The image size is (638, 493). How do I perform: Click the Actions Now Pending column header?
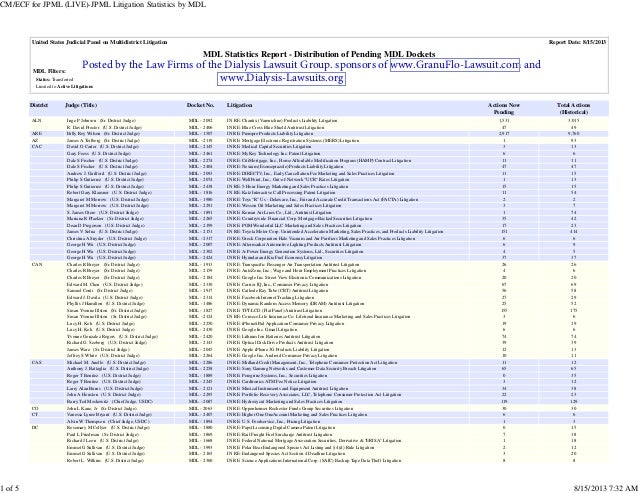point(504,108)
